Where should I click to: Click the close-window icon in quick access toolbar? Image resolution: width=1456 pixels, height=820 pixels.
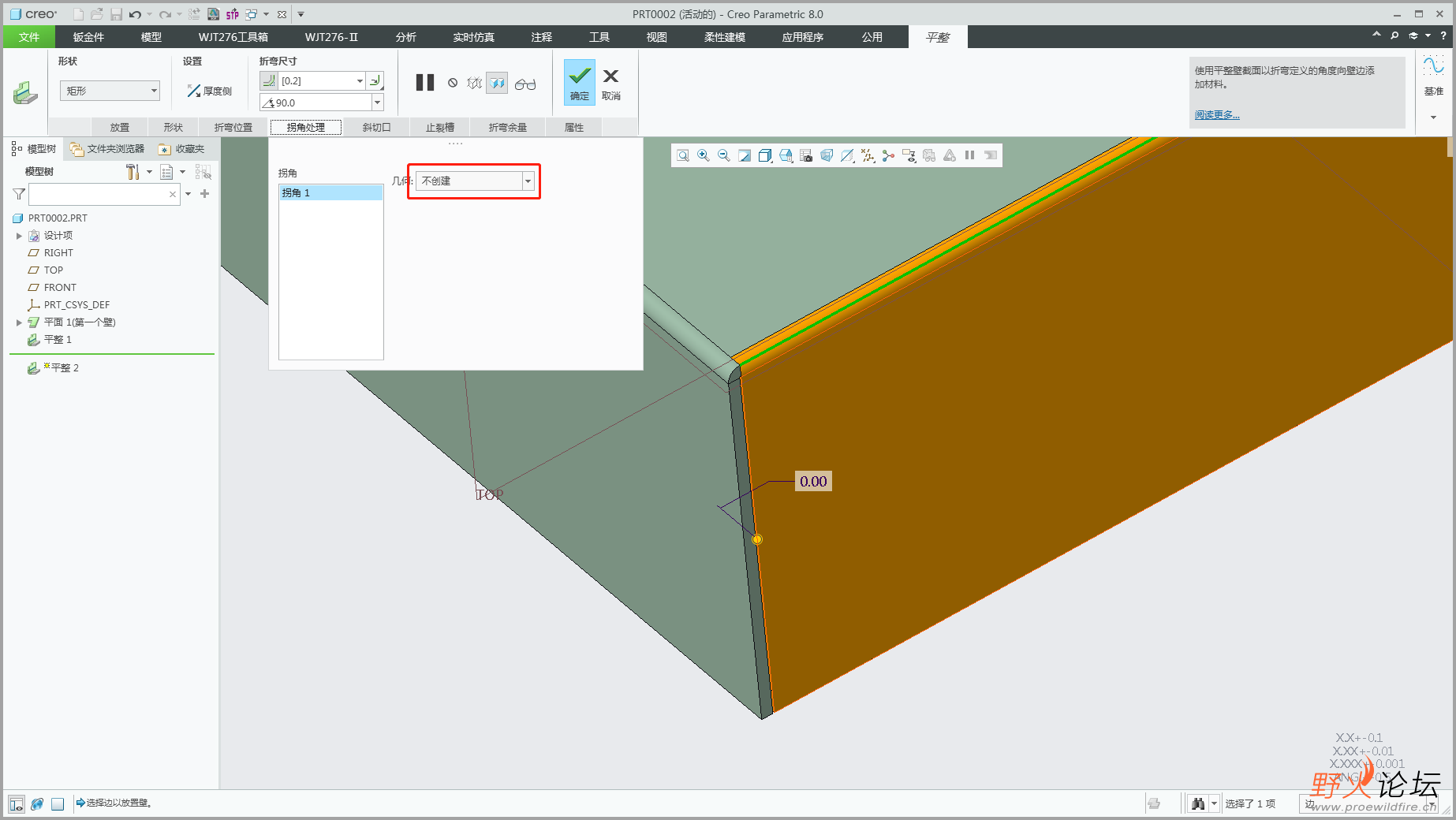point(282,14)
